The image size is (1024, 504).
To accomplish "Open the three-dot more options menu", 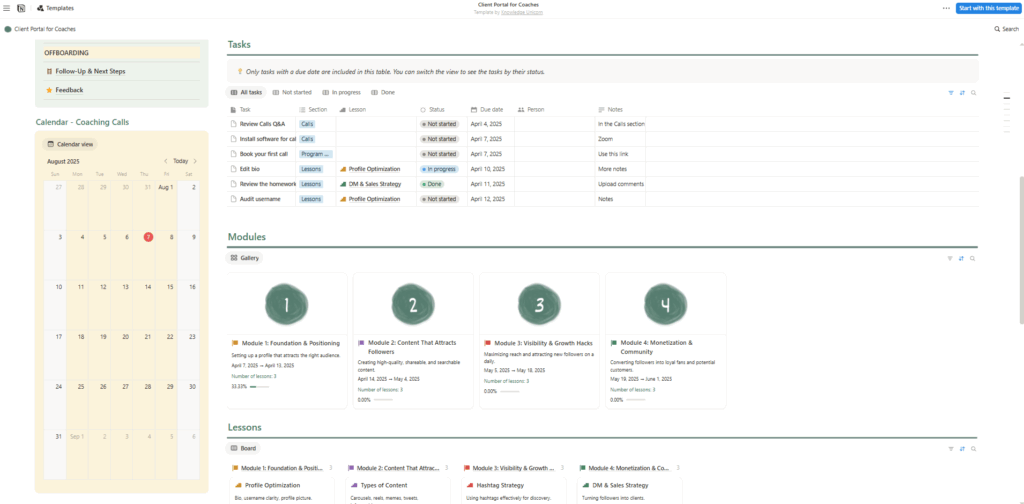I will point(946,8).
